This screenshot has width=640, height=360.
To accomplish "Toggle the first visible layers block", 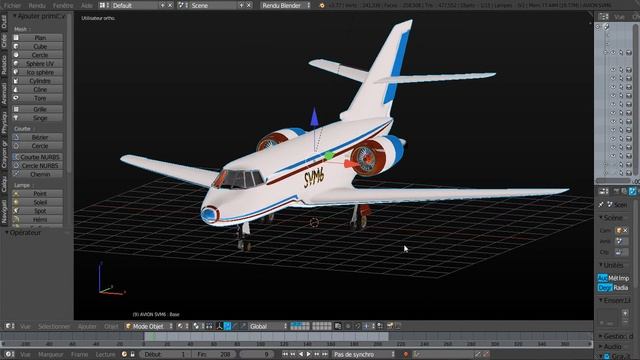I will pyautogui.click(x=300, y=326).
